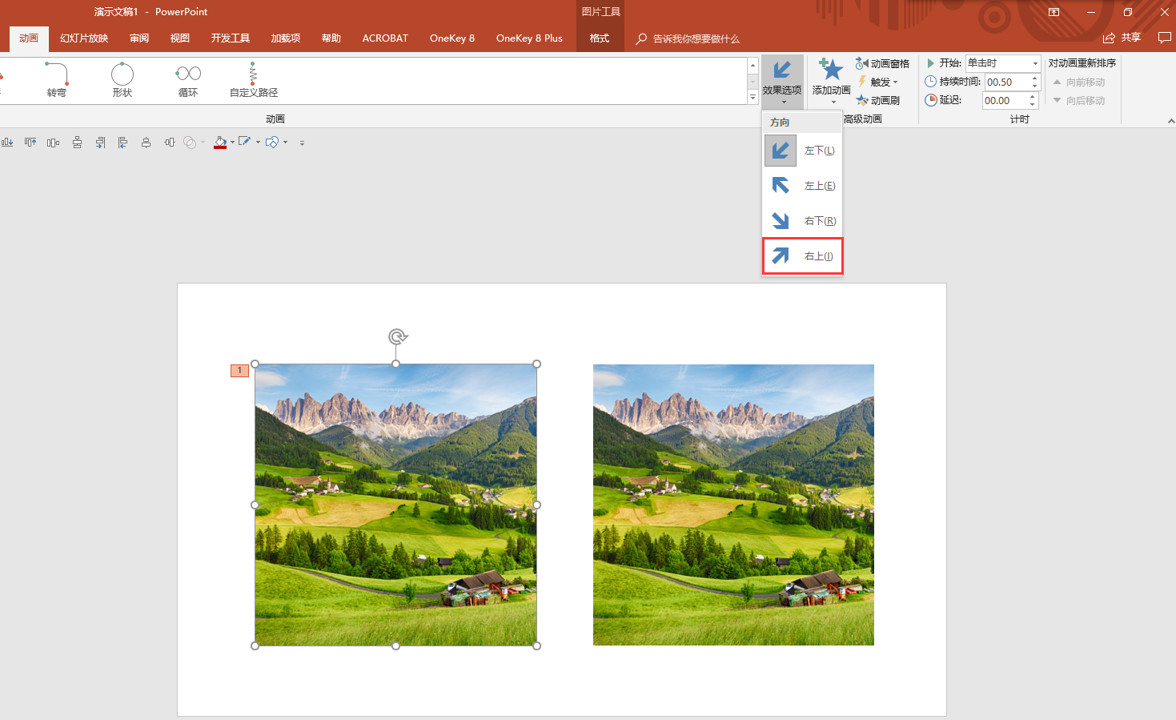Image resolution: width=1176 pixels, height=720 pixels.
Task: Open the 开始 start timing combo box
Action: click(1003, 63)
